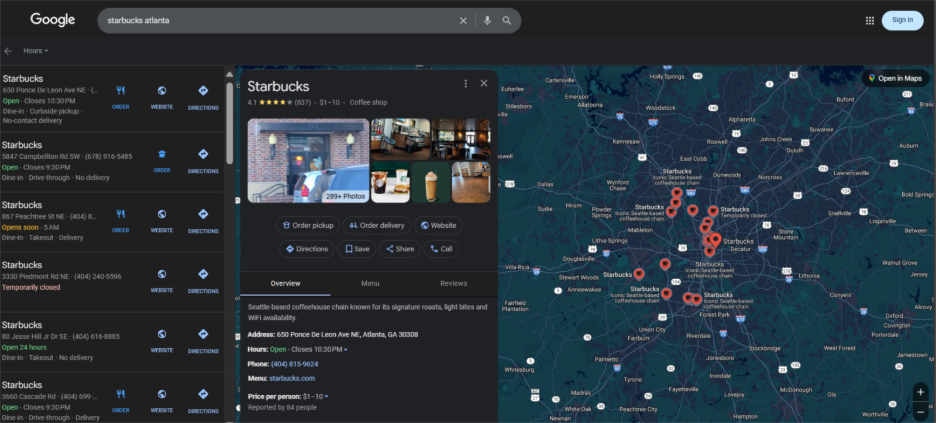Click Reported by 84 people text

tap(282, 407)
